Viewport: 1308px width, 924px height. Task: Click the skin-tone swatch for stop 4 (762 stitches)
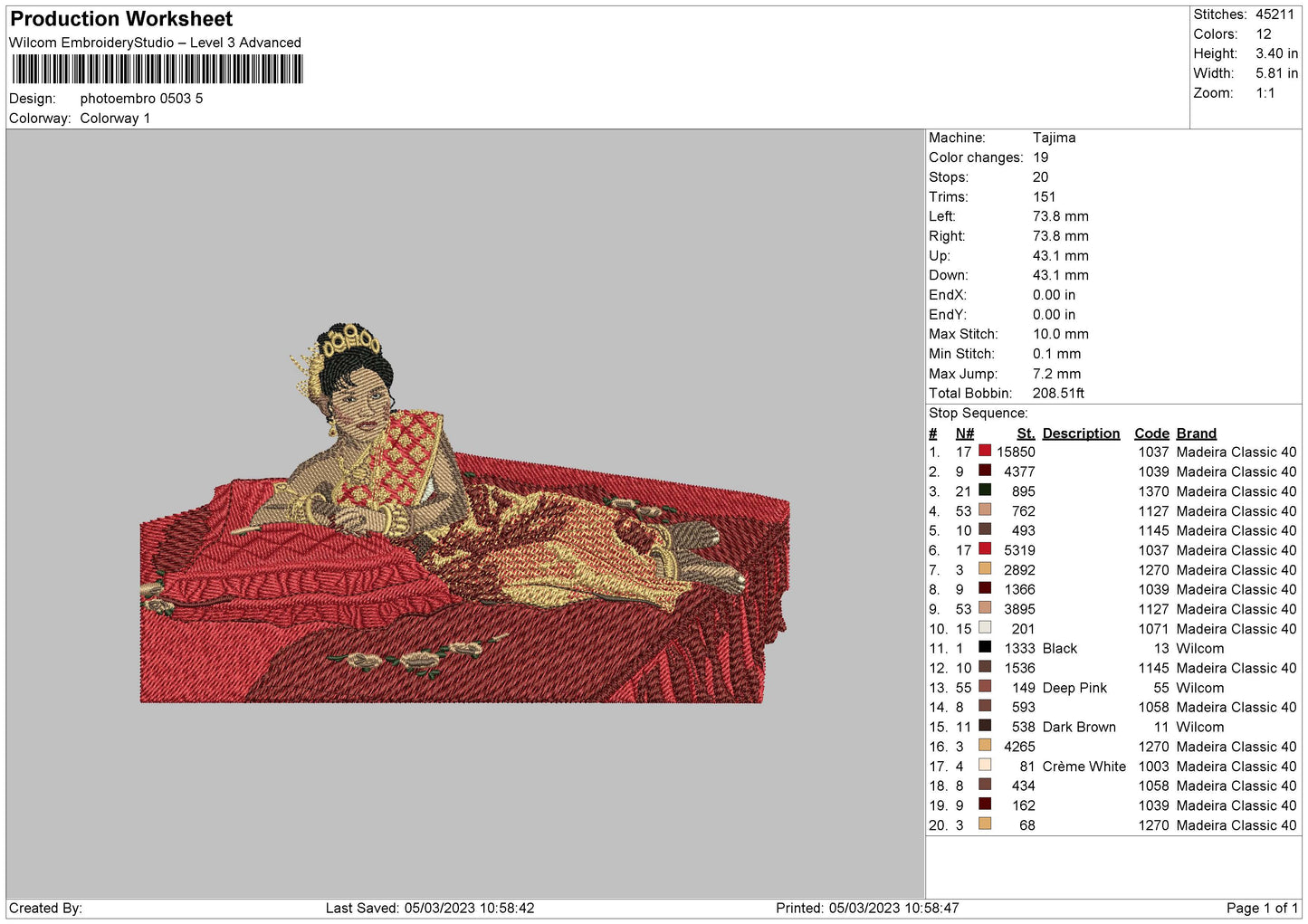(985, 510)
